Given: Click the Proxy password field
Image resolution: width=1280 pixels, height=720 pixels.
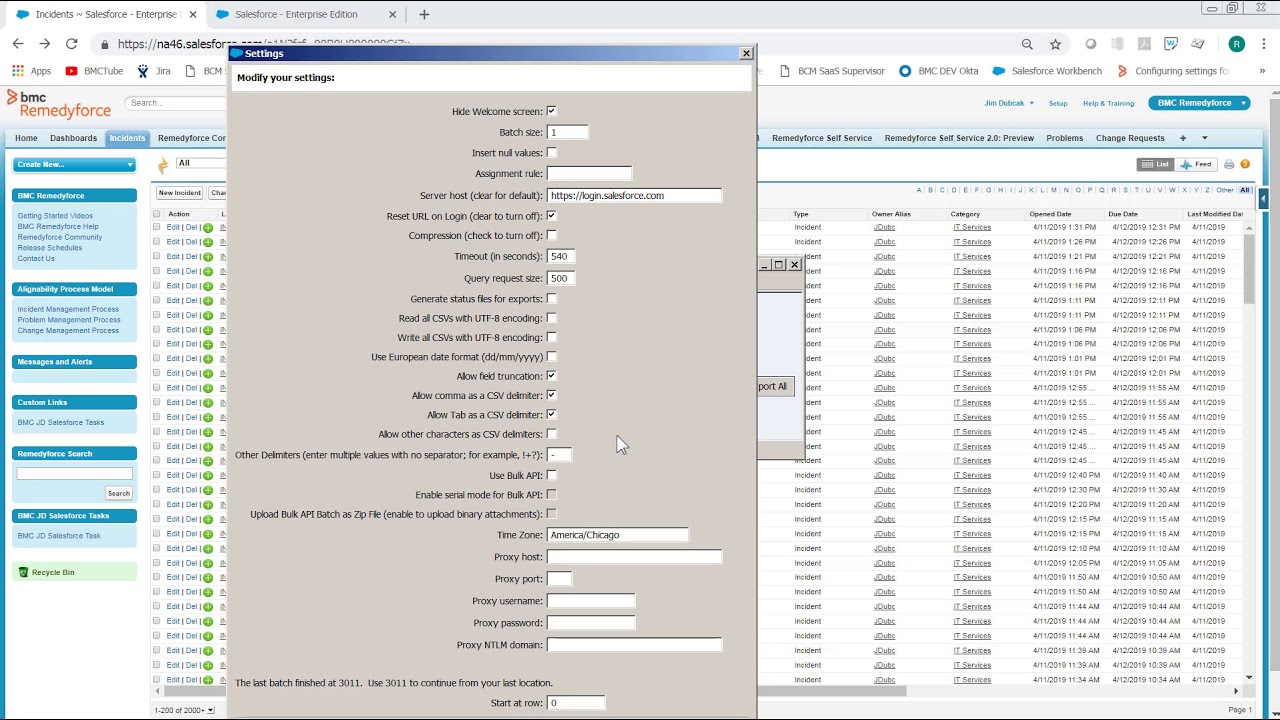Looking at the screenshot, I should [x=590, y=623].
